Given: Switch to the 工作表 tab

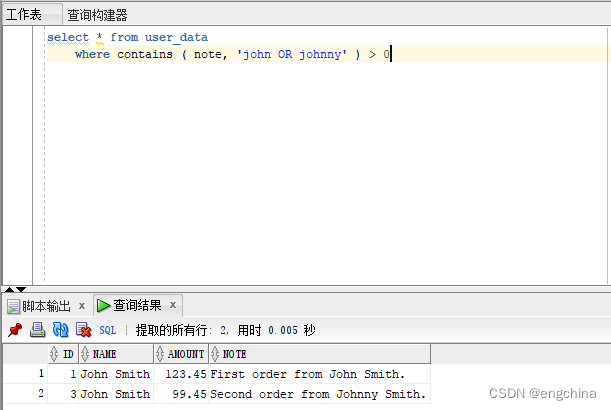Looking at the screenshot, I should 32,15.
